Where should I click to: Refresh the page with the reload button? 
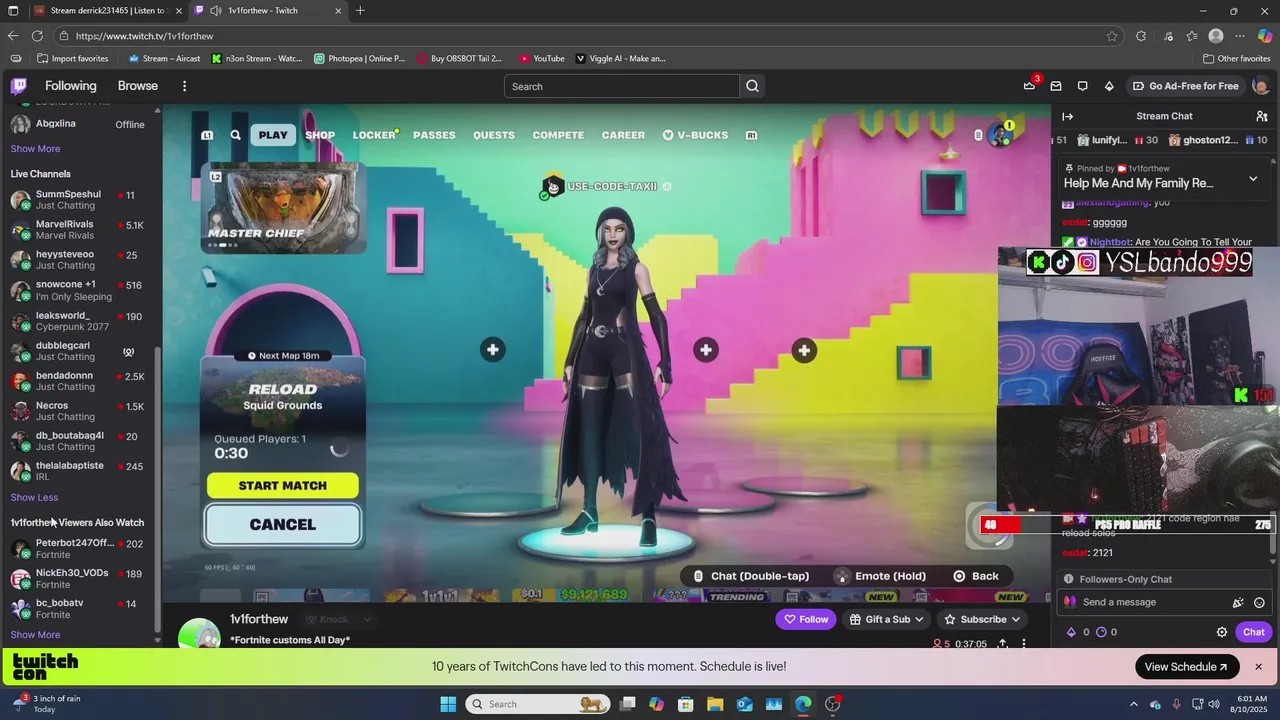tap(37, 36)
